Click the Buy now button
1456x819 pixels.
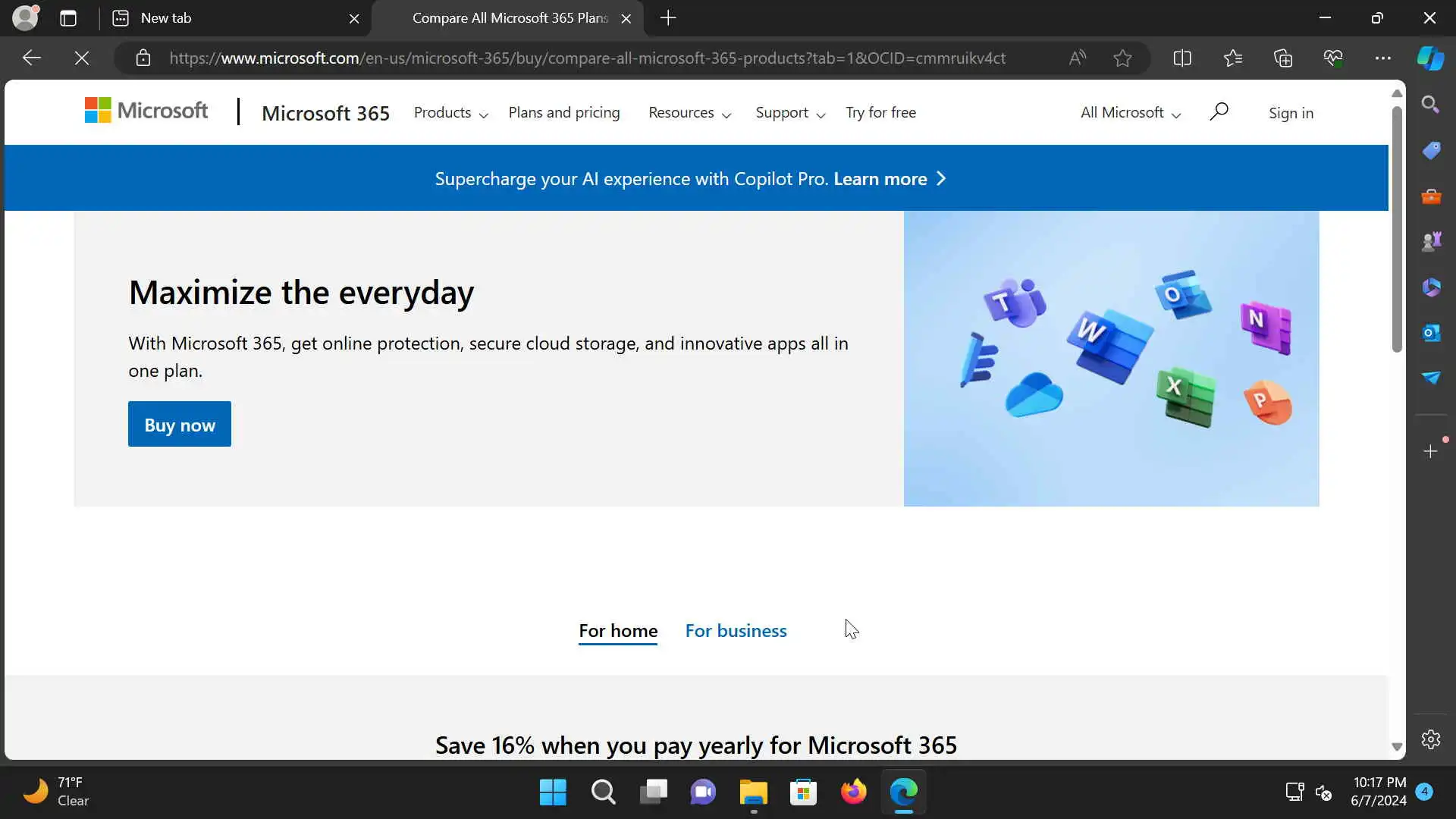pyautogui.click(x=179, y=425)
